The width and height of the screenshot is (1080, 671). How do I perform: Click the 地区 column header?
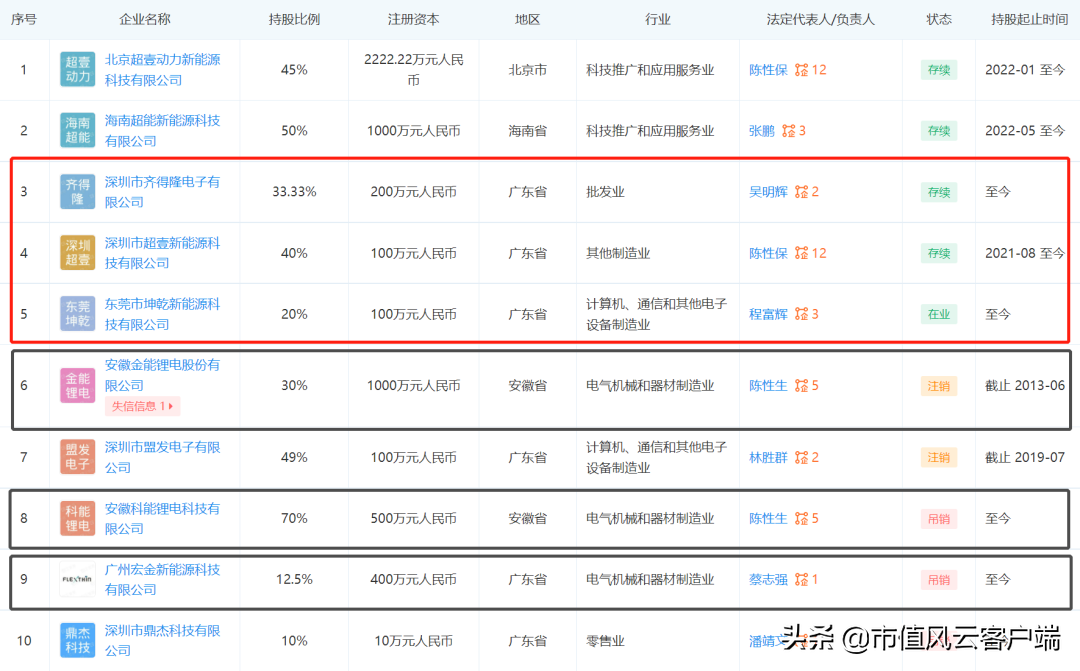tap(528, 19)
